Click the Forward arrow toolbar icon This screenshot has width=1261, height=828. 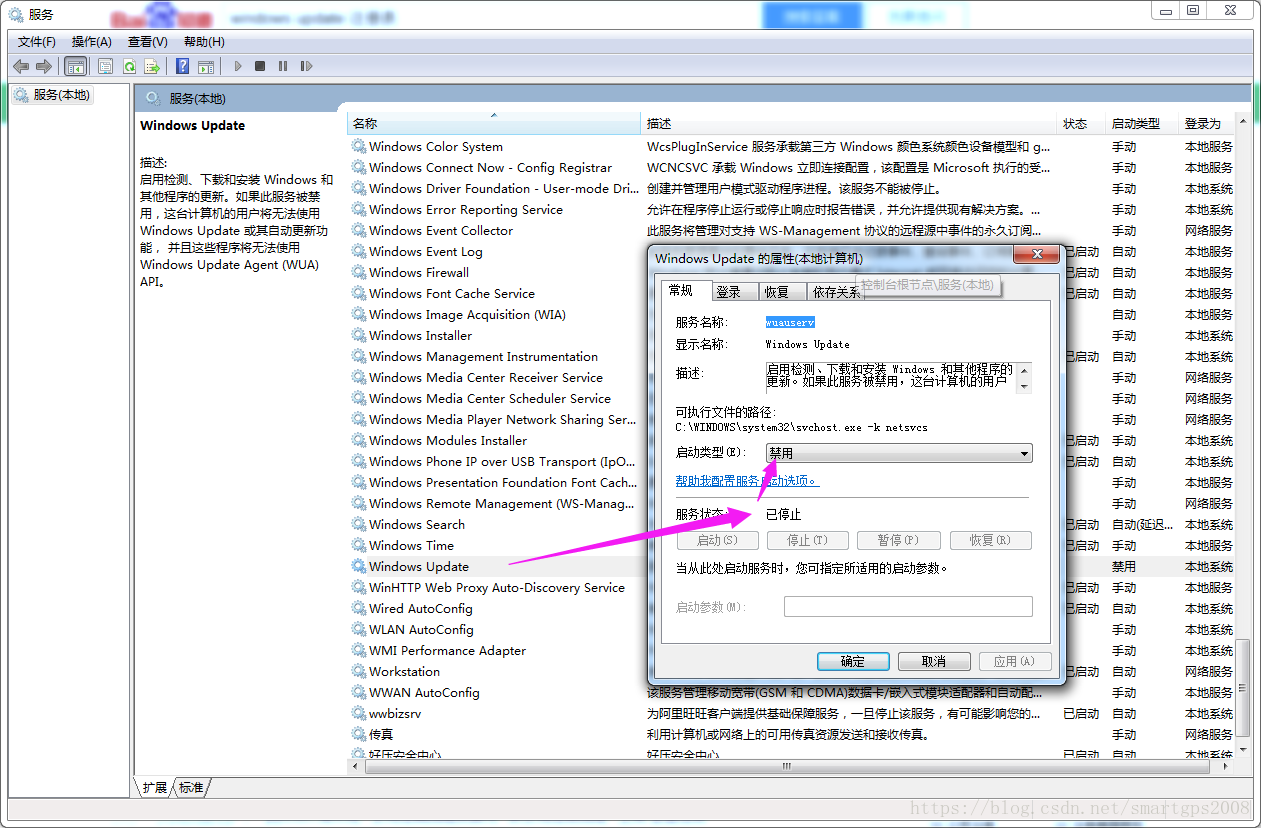tap(44, 66)
